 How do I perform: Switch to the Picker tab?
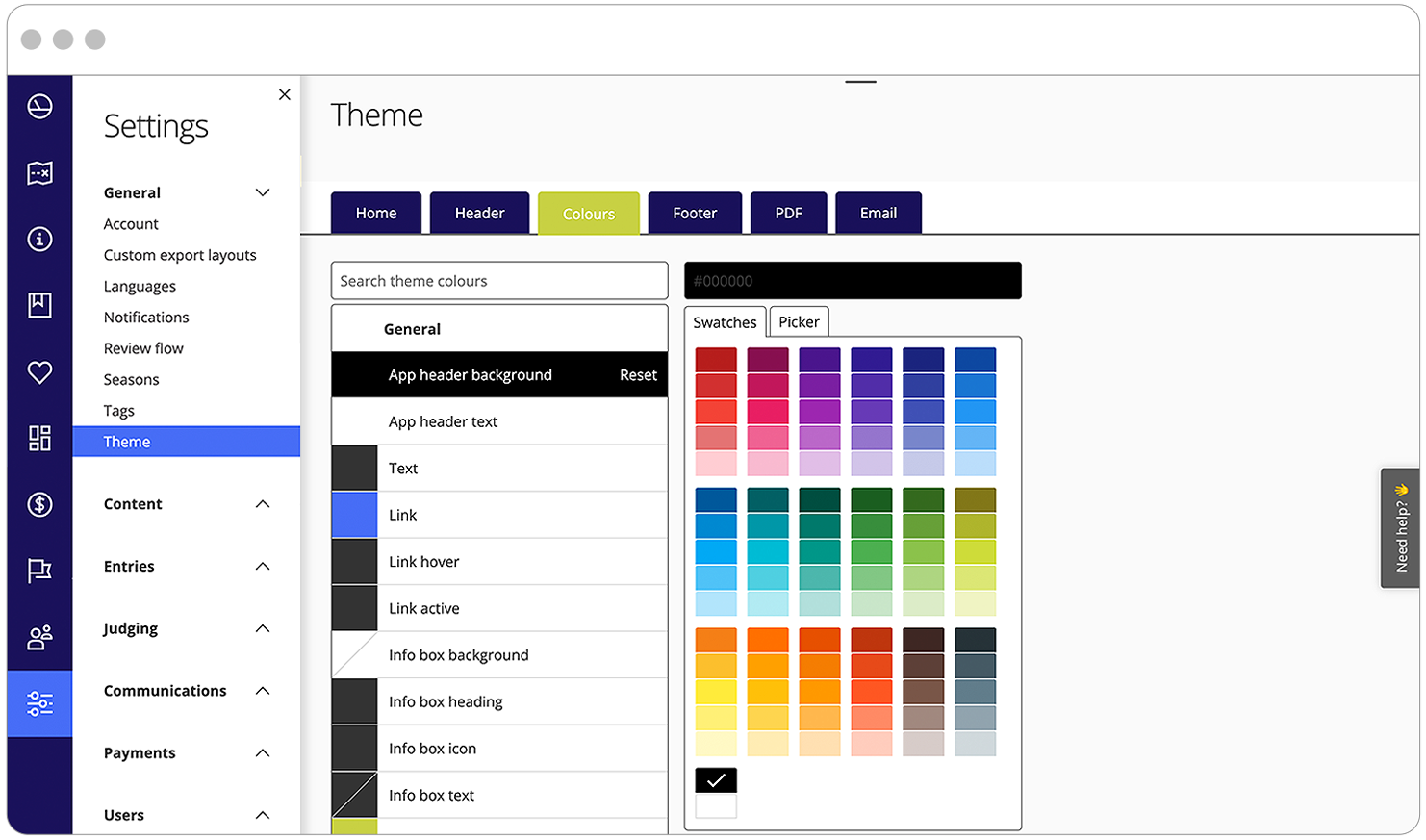pos(799,321)
